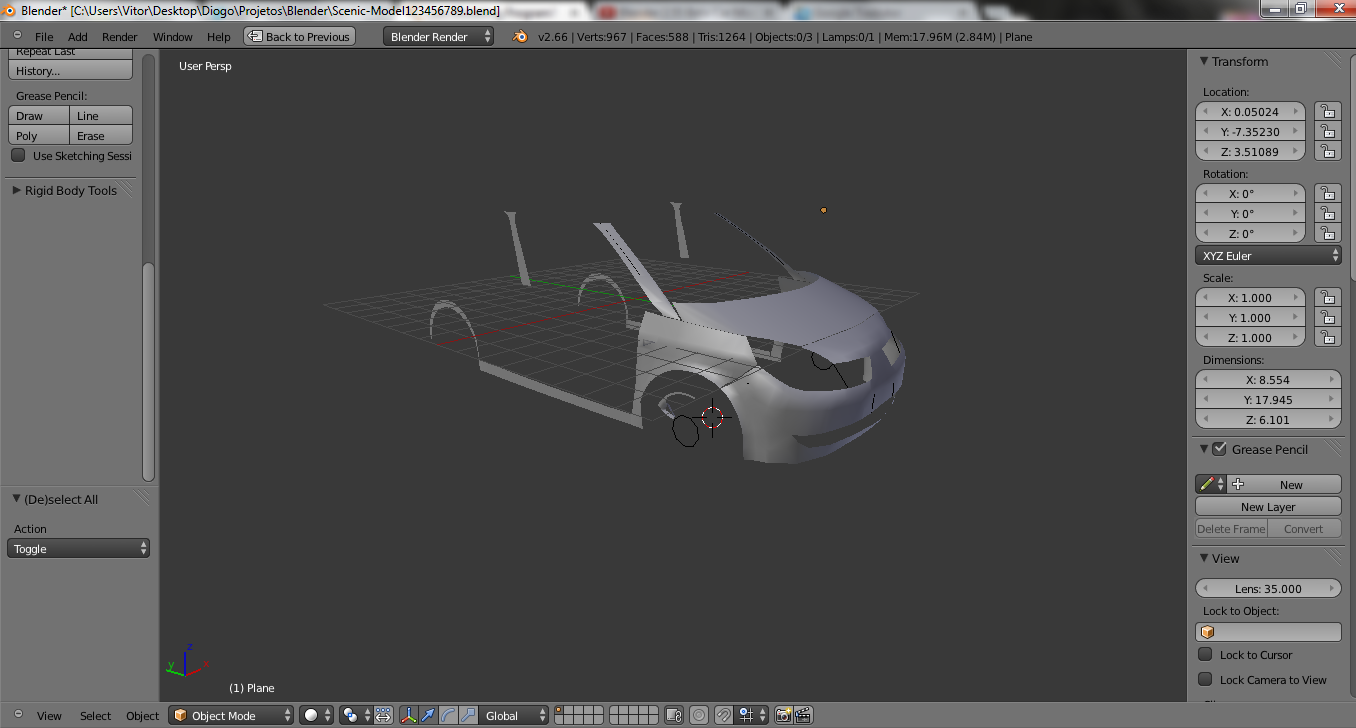Click the Lens 35.000 value field

[x=1268, y=589]
